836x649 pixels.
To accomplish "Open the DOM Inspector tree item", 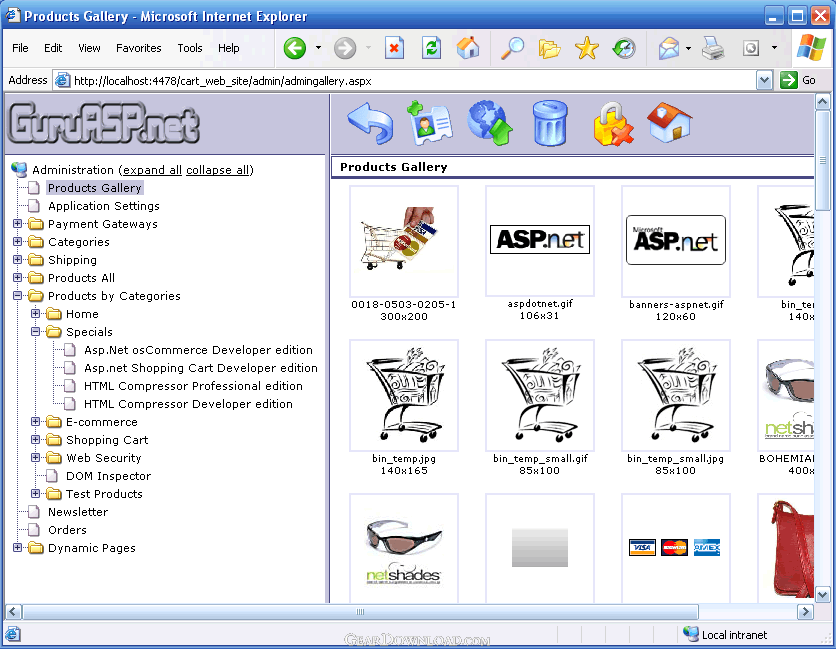I will (108, 476).
